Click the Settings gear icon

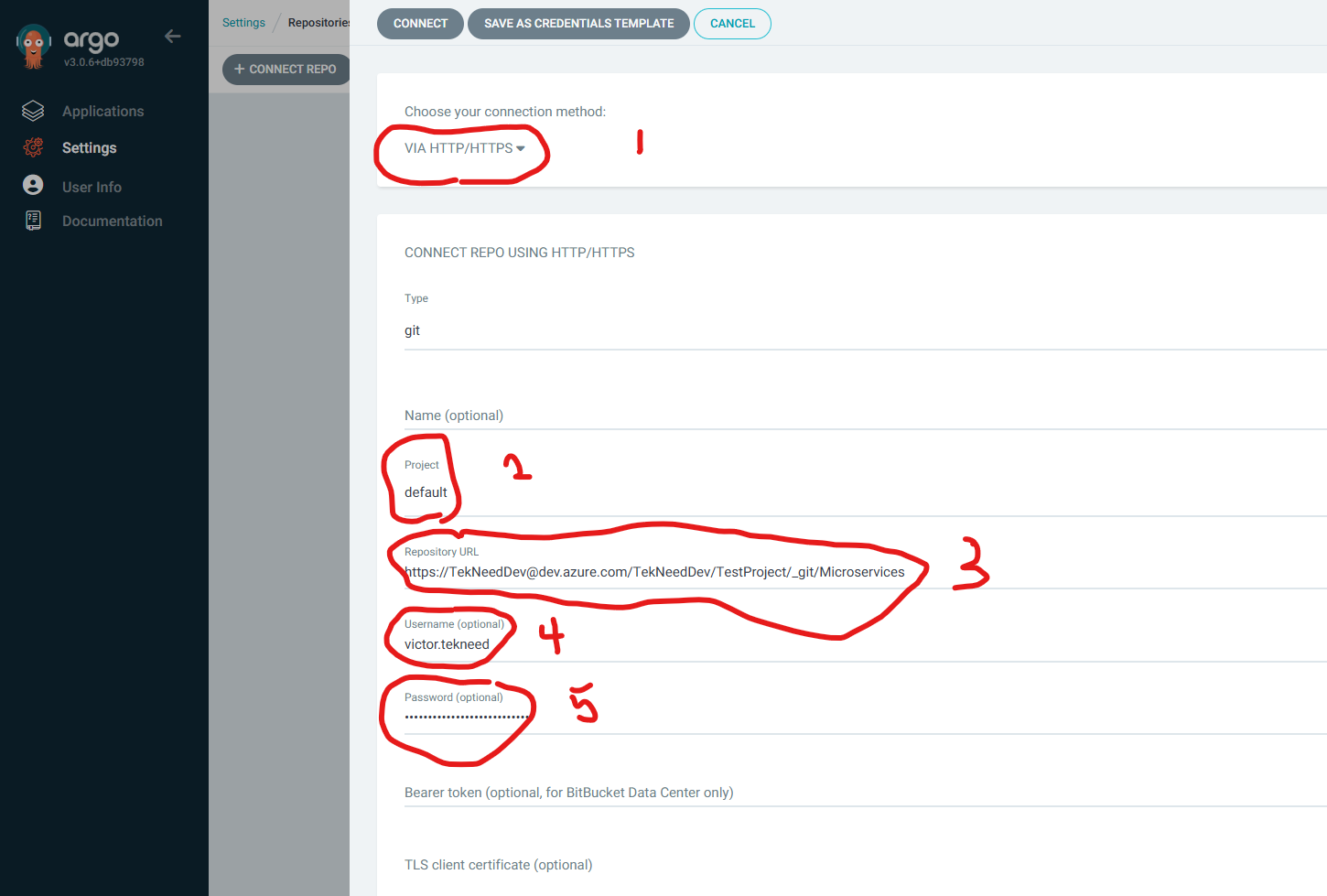tap(33, 147)
